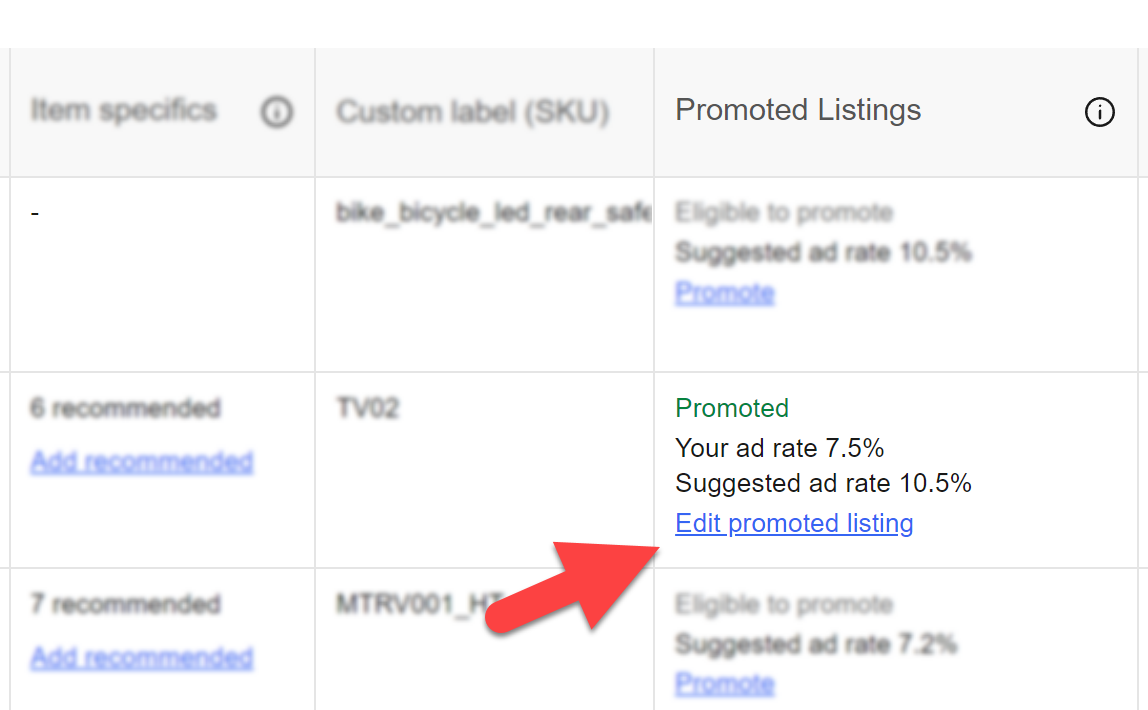Select the Custom label (SKU) column header
Image resolution: width=1148 pixels, height=710 pixels.
coord(473,112)
